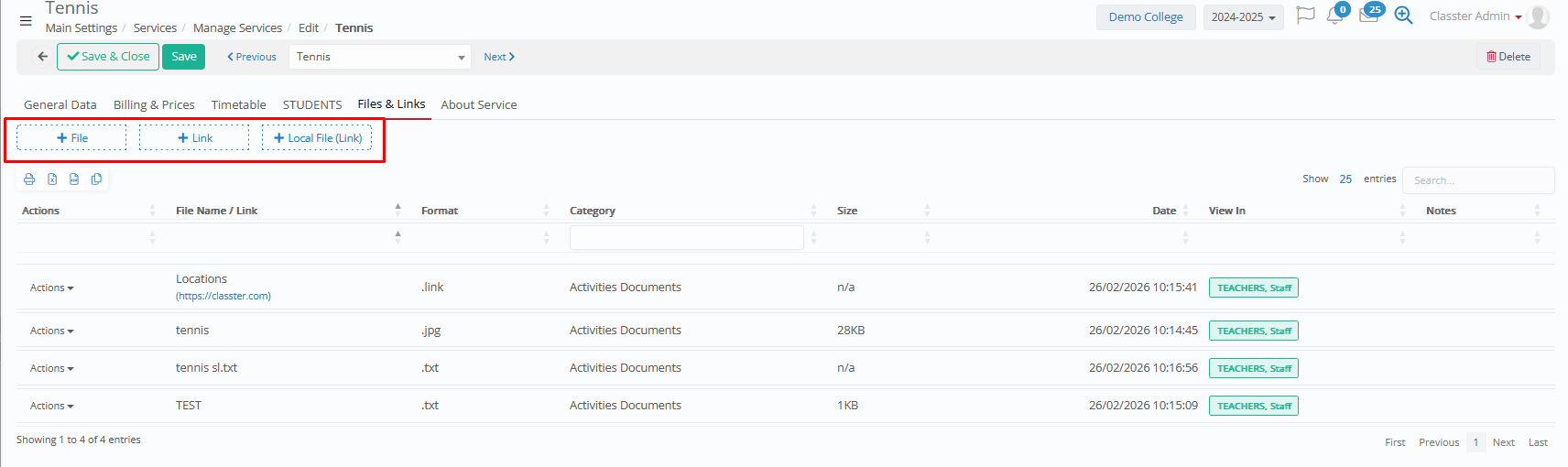The image size is (1568, 467).
Task: Open the hamburger sidebar menu
Action: tap(26, 20)
